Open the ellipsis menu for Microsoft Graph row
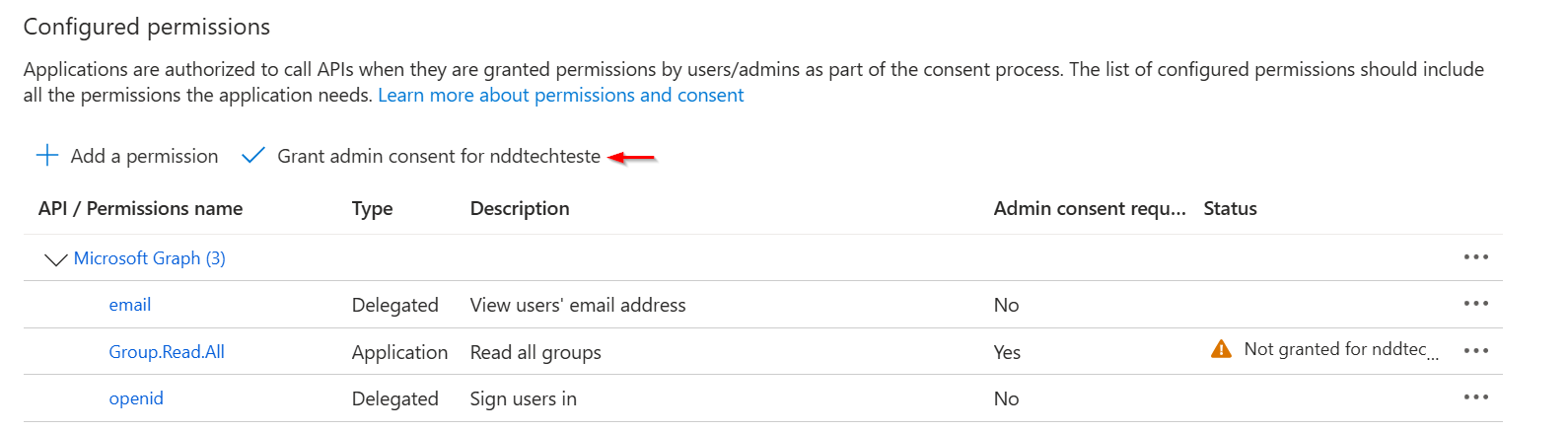 [x=1475, y=257]
